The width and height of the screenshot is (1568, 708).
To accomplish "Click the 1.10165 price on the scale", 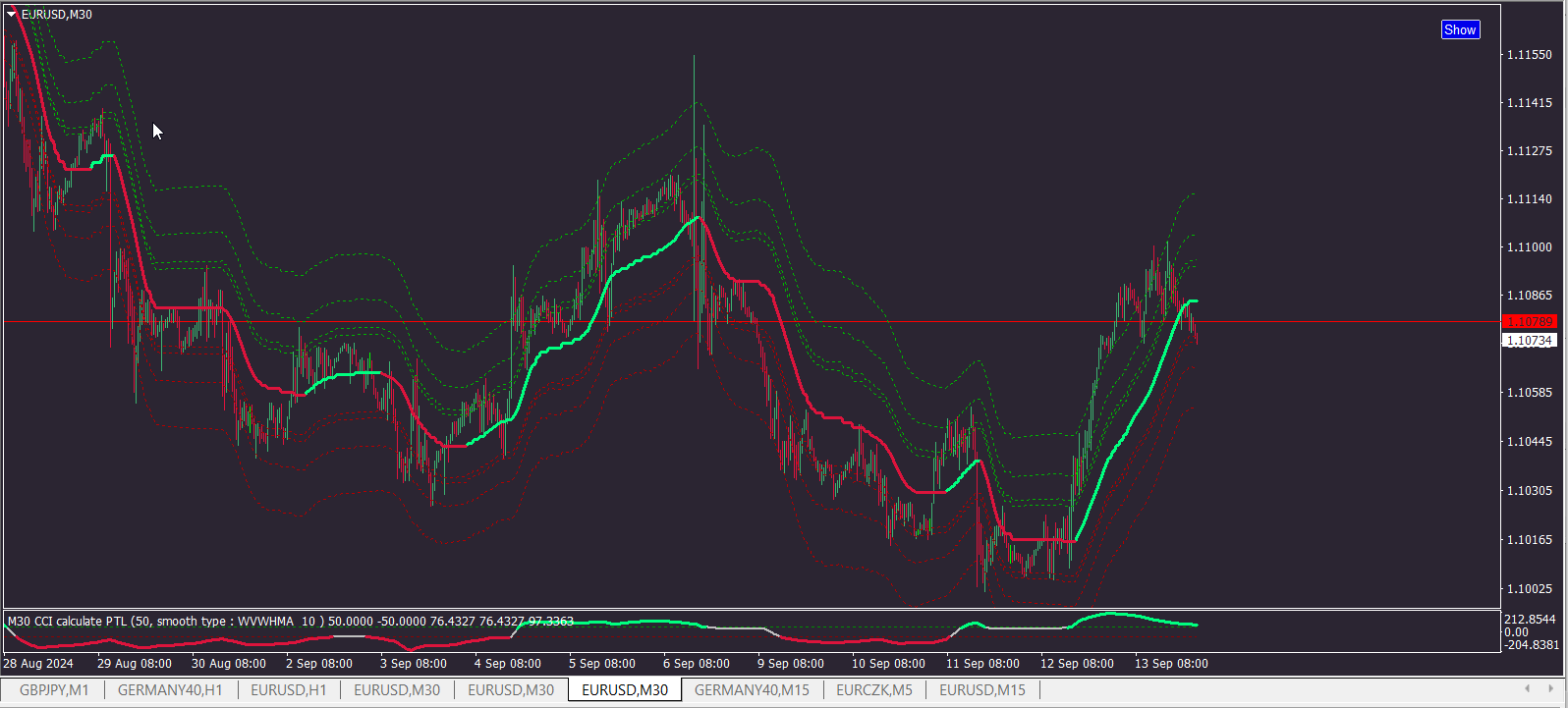I will 1530,540.
